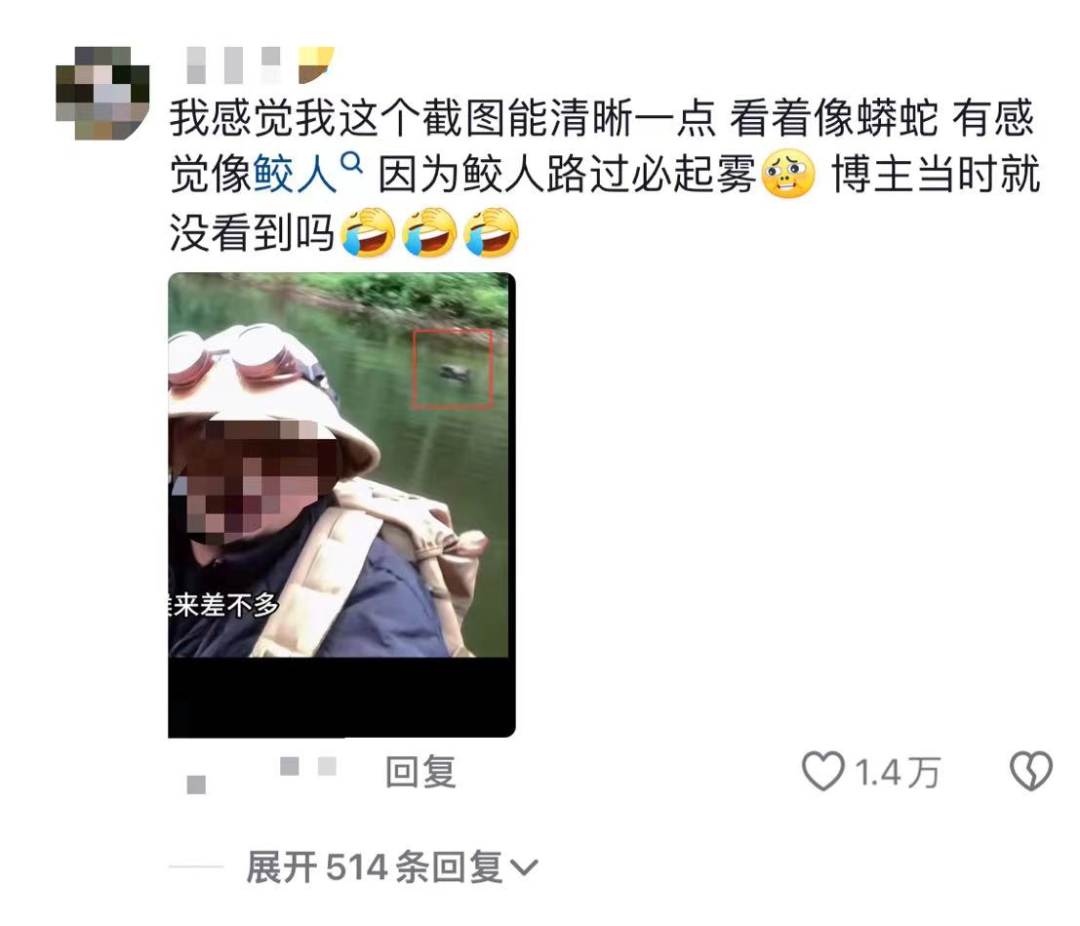The height and width of the screenshot is (926, 1080).
Task: Click 回复 to reply to the comment
Action: point(420,772)
